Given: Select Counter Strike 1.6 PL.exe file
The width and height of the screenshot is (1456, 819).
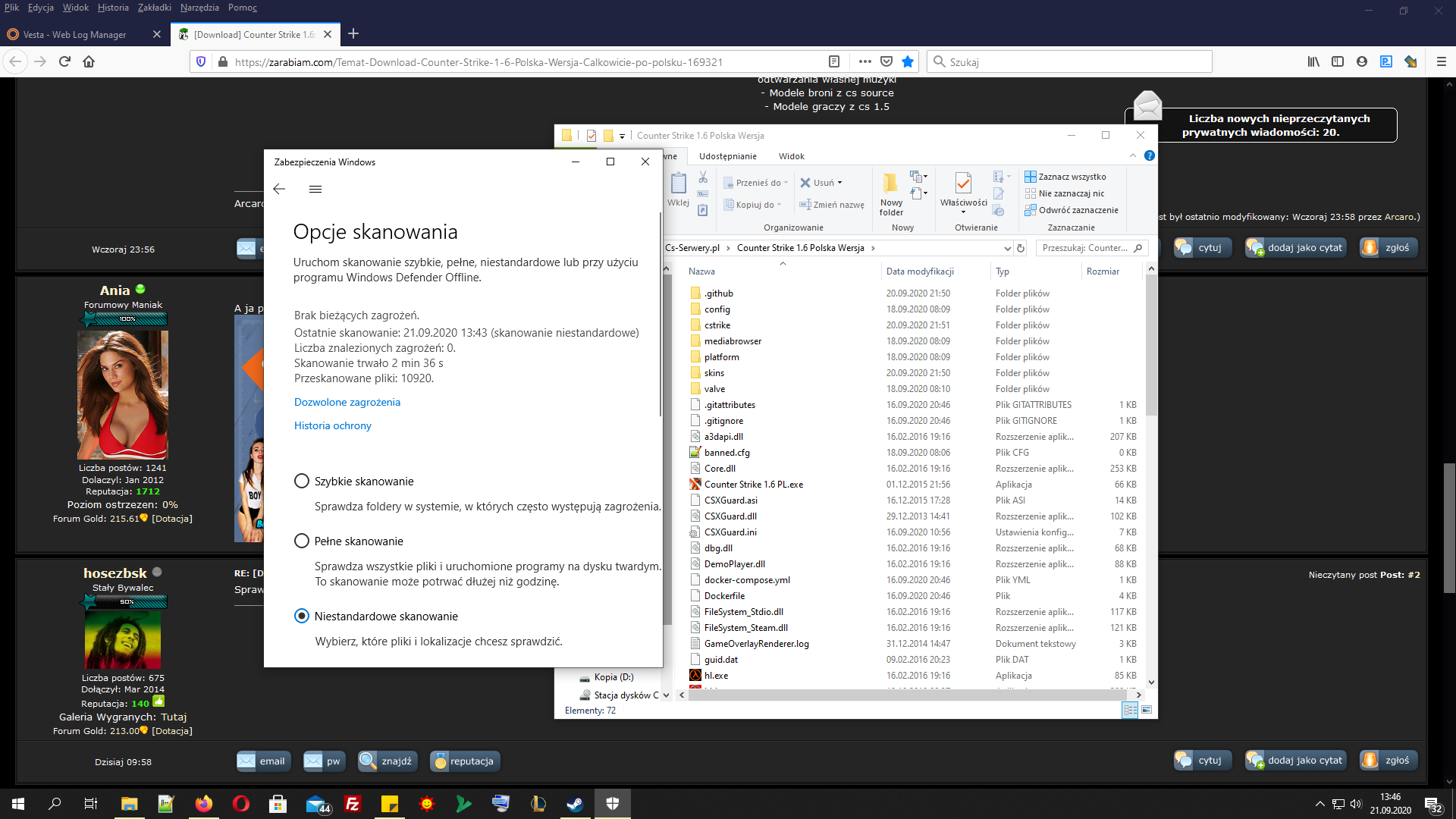Looking at the screenshot, I should click(753, 485).
